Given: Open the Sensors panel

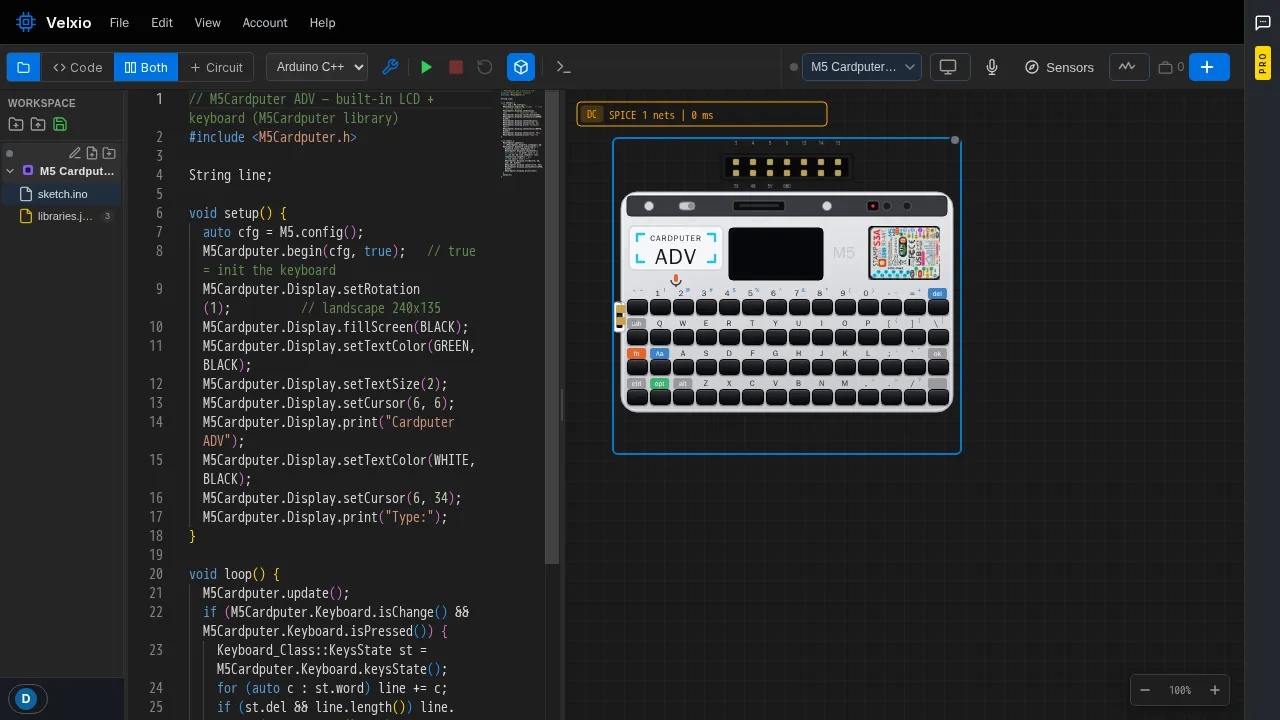Looking at the screenshot, I should click(1059, 67).
